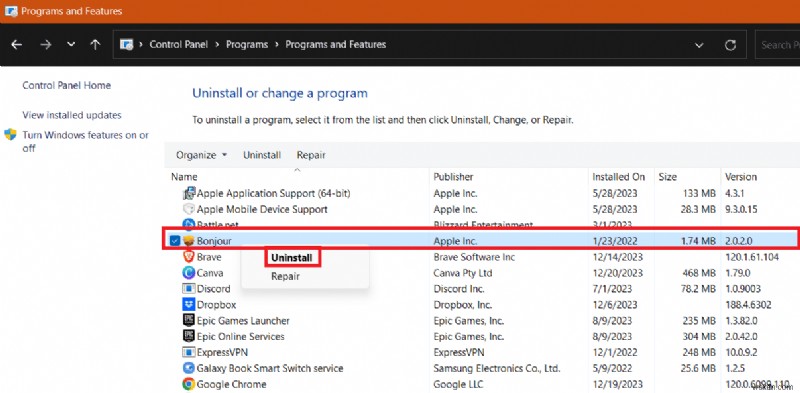Screen dimensions: 800x393
Task: Sort by the Size column header
Action: 667,177
